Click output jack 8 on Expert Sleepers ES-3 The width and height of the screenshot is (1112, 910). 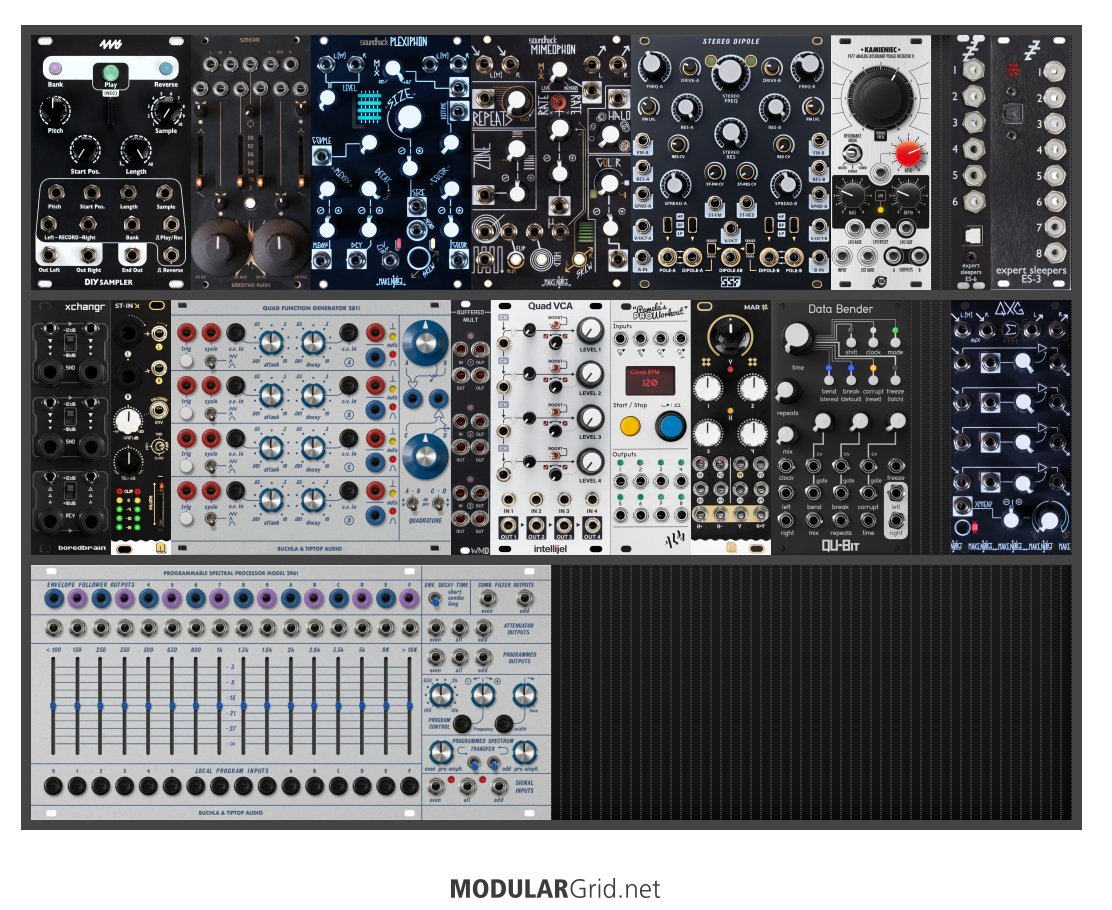(x=1054, y=253)
